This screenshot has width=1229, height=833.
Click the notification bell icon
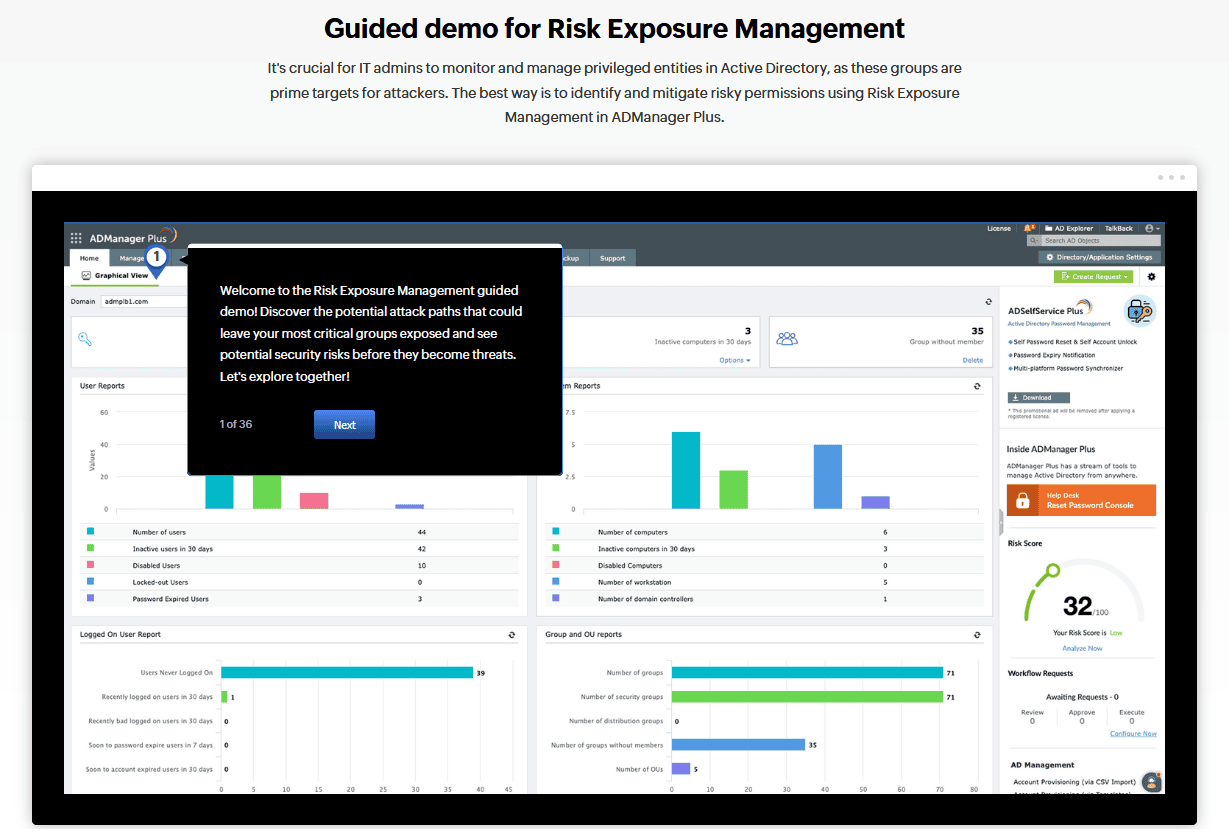1029,229
